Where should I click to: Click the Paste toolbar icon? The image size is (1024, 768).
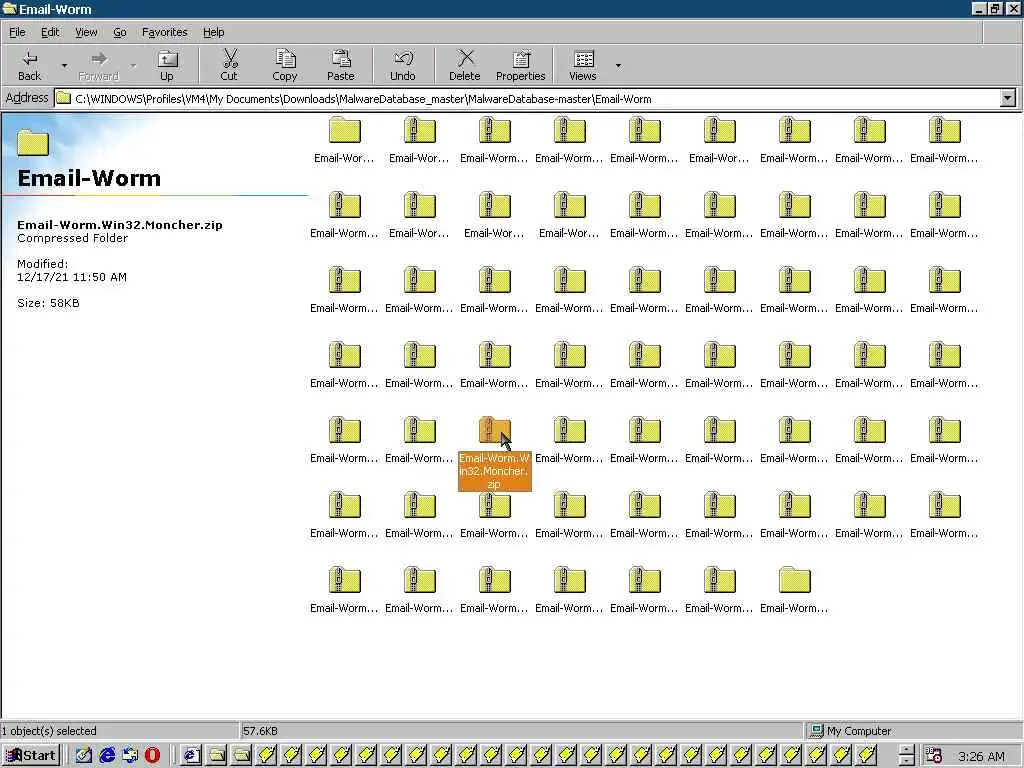(340, 65)
